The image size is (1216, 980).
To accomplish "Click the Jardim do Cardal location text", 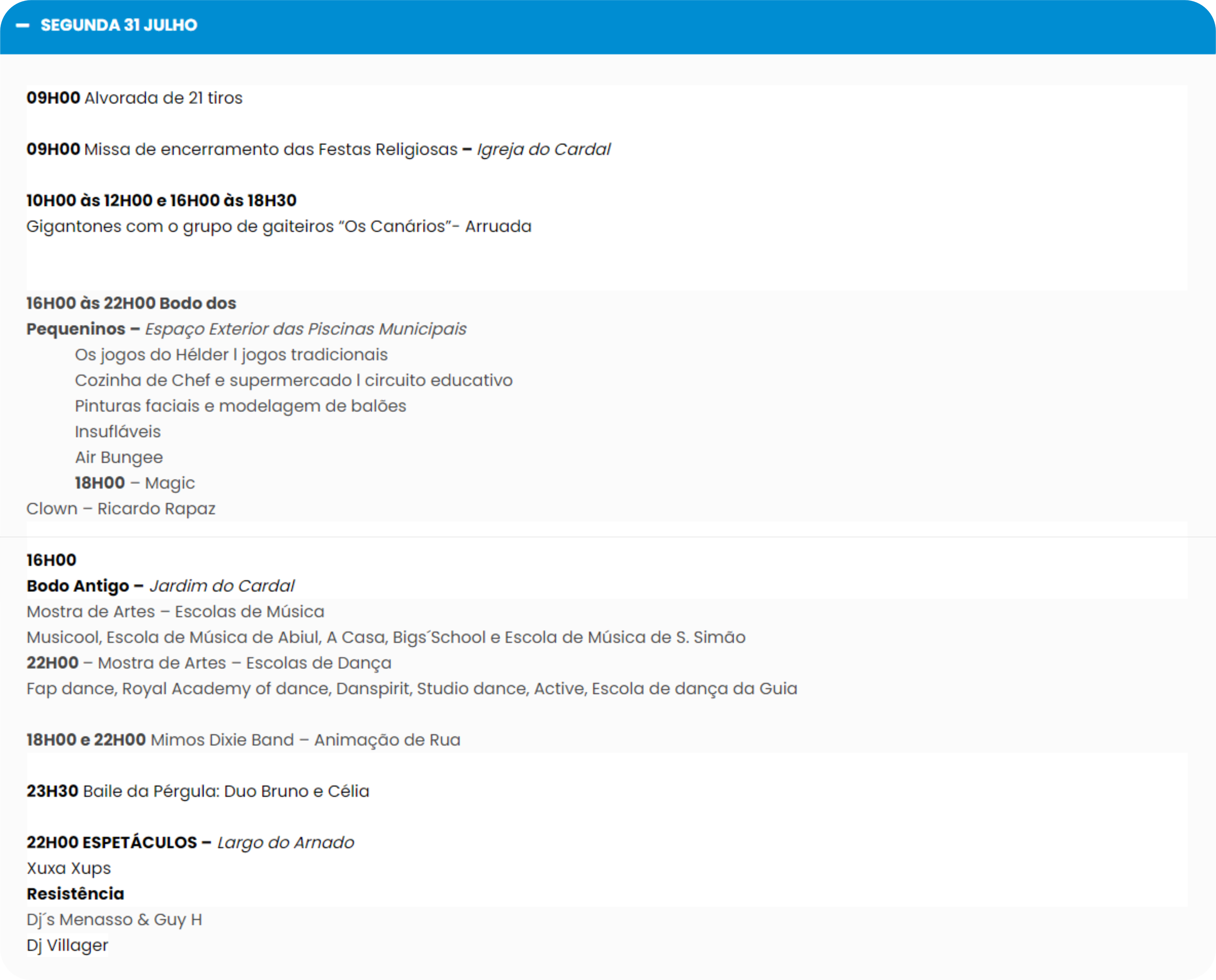I will (x=222, y=586).
